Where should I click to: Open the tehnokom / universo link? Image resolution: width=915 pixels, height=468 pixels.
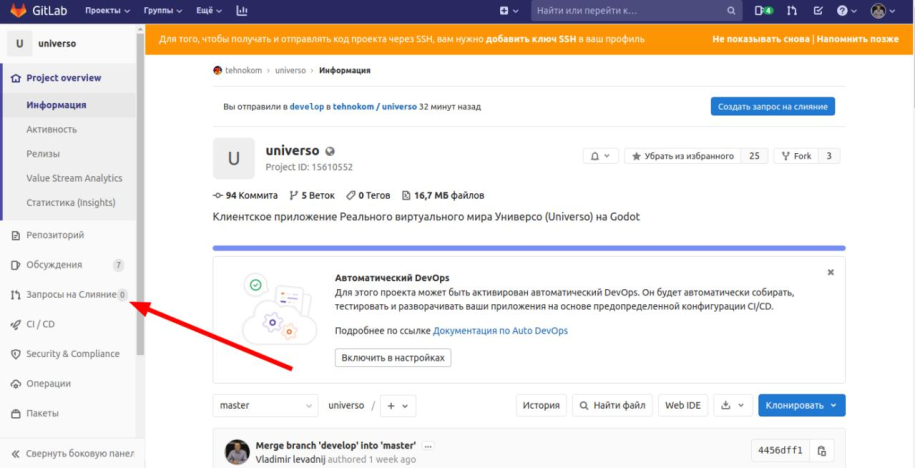click(x=375, y=107)
